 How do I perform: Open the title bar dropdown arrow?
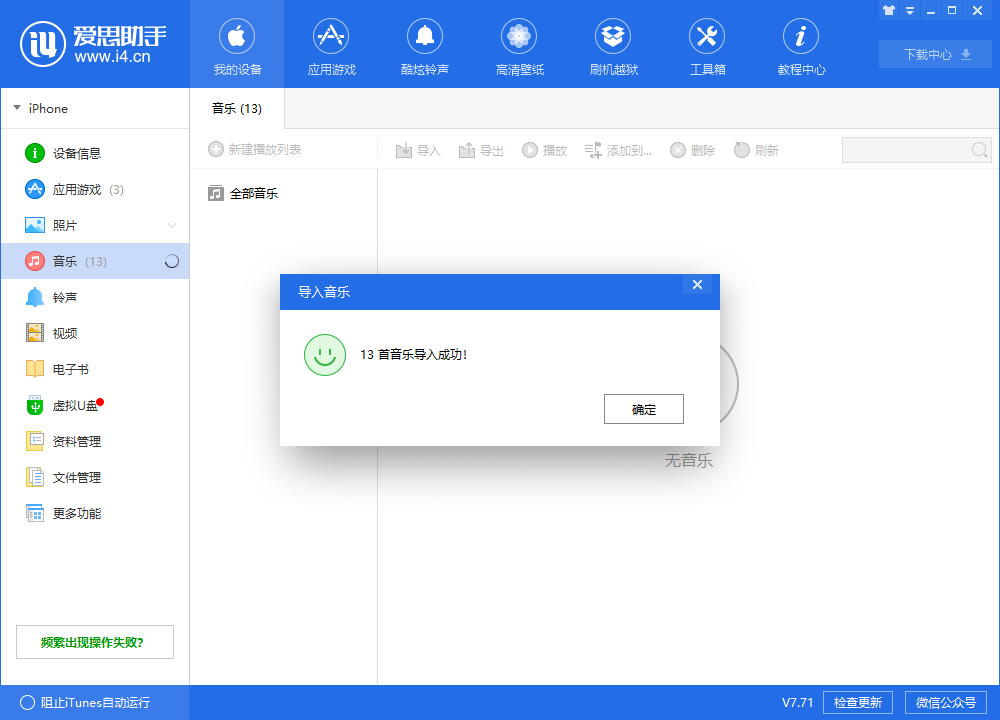[908, 10]
